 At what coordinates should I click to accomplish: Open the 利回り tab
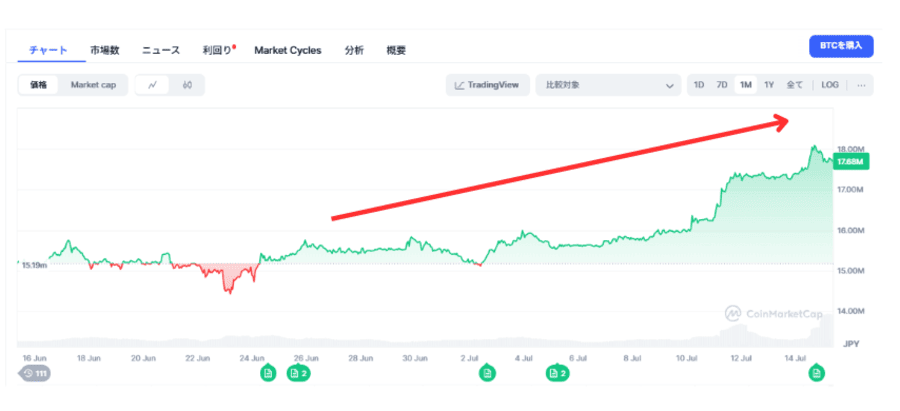[219, 51]
